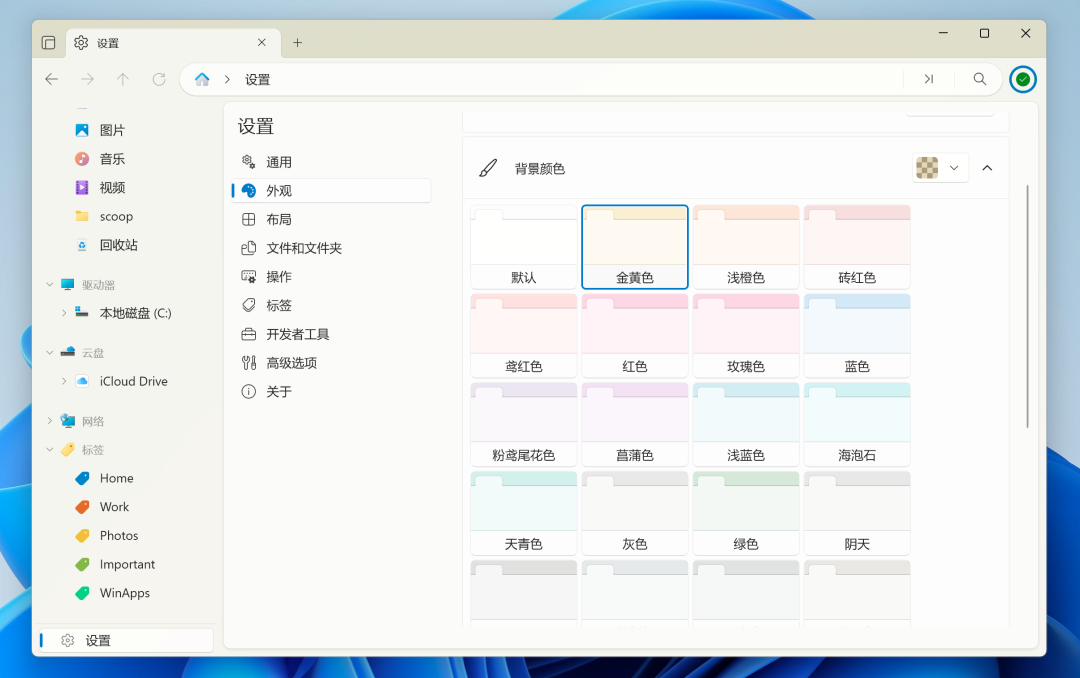Add a new tab with plus button
This screenshot has height=678, width=1080.
(298, 43)
